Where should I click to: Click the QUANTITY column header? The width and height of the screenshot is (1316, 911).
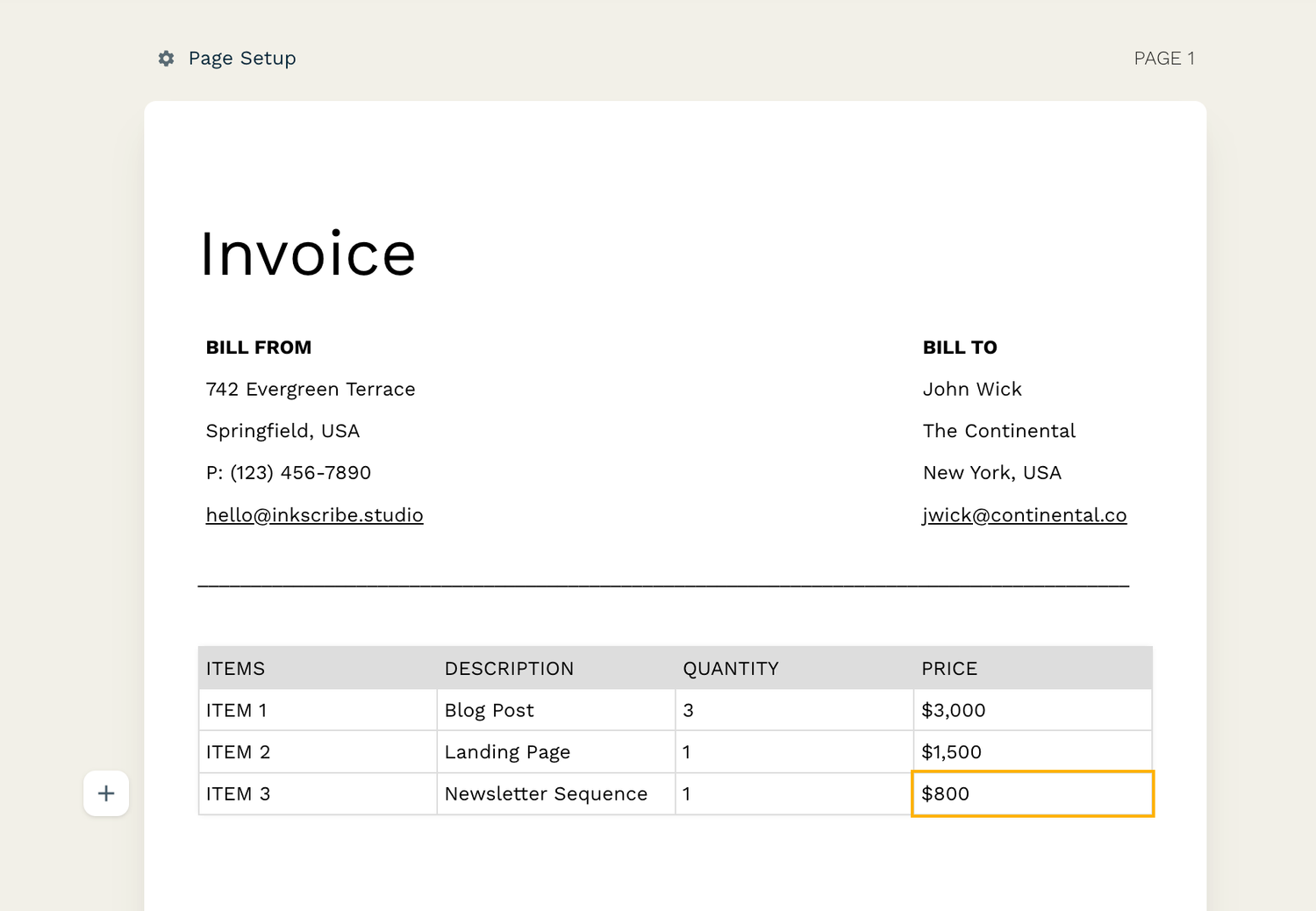click(731, 668)
